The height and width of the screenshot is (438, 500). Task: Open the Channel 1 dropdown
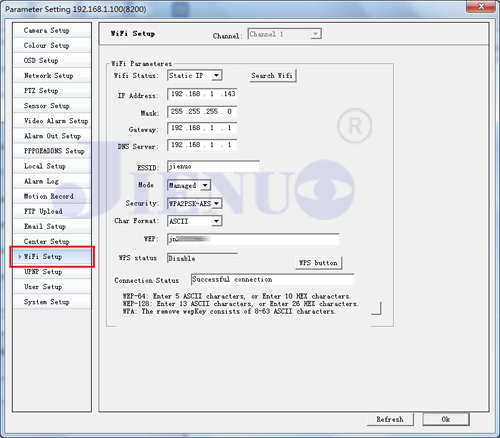[x=284, y=34]
